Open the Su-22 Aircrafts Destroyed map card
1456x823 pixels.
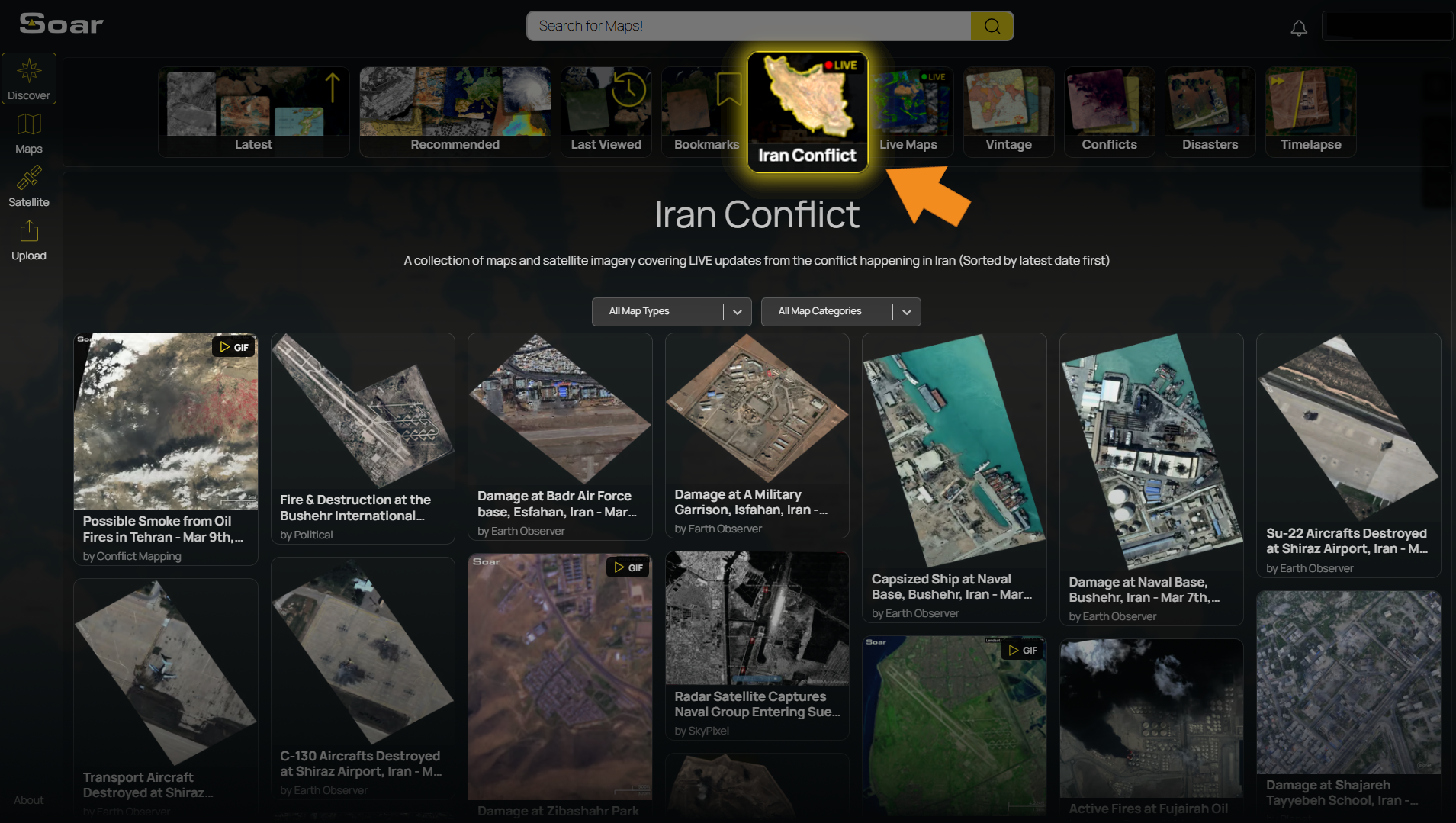(1348, 455)
